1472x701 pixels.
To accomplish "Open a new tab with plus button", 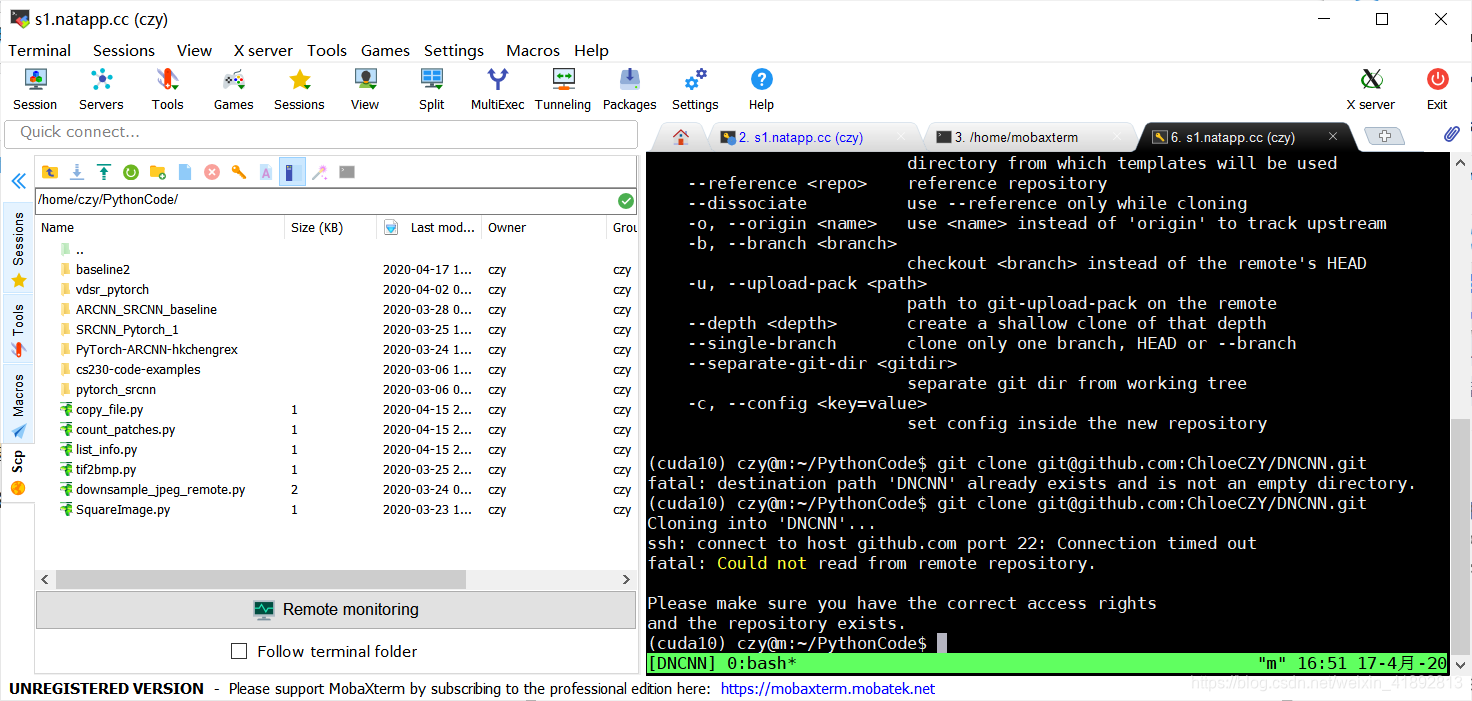I will pyautogui.click(x=1384, y=137).
